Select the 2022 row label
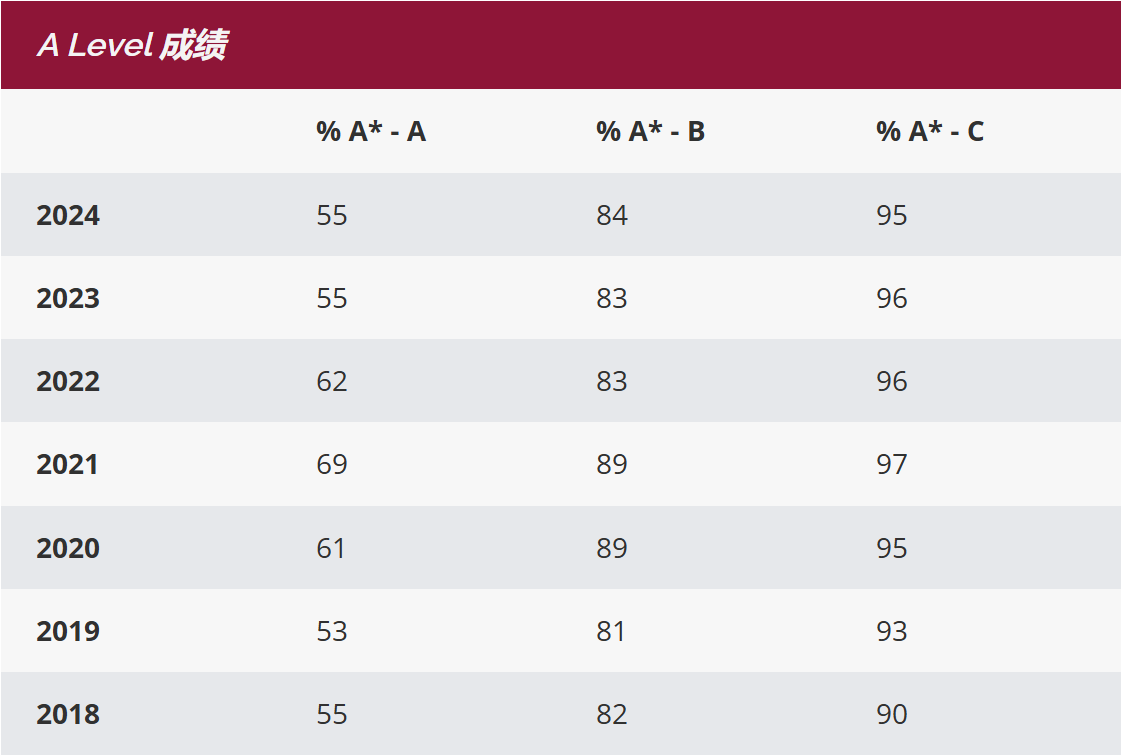The image size is (1121, 755). click(68, 381)
